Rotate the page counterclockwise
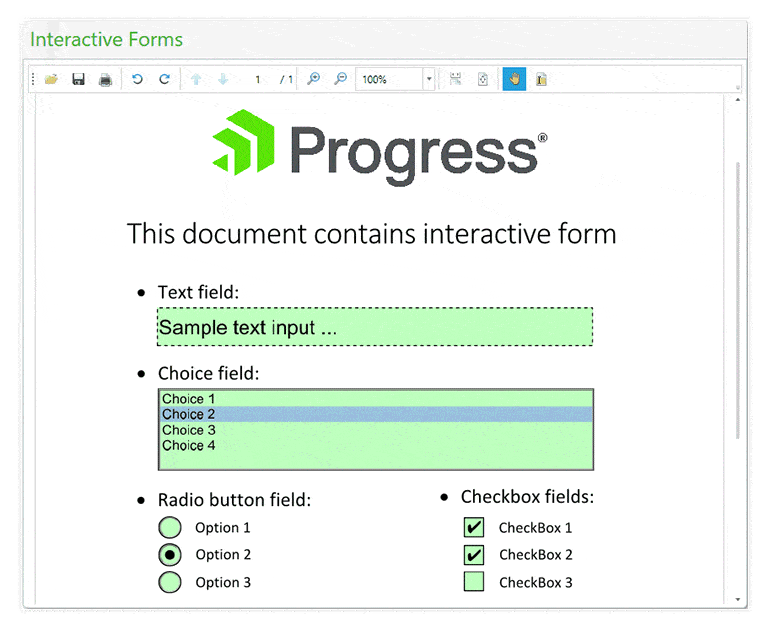This screenshot has width=770, height=630. coord(137,79)
